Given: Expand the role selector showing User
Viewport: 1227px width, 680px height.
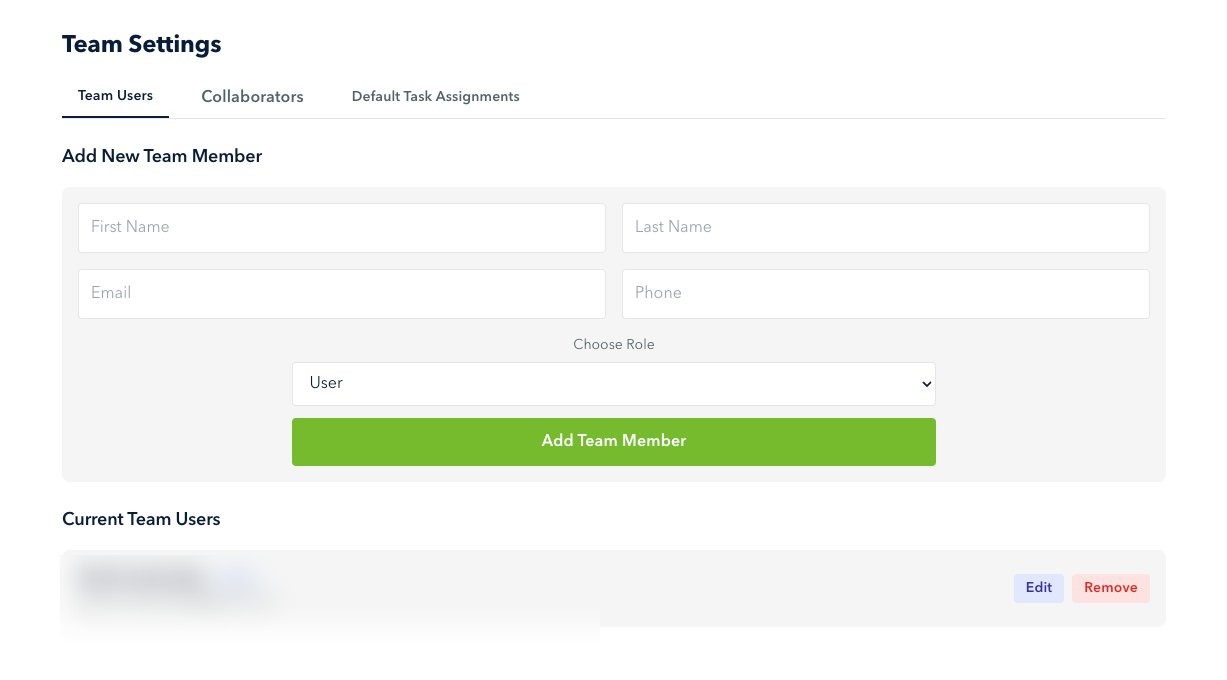Looking at the screenshot, I should tap(613, 383).
